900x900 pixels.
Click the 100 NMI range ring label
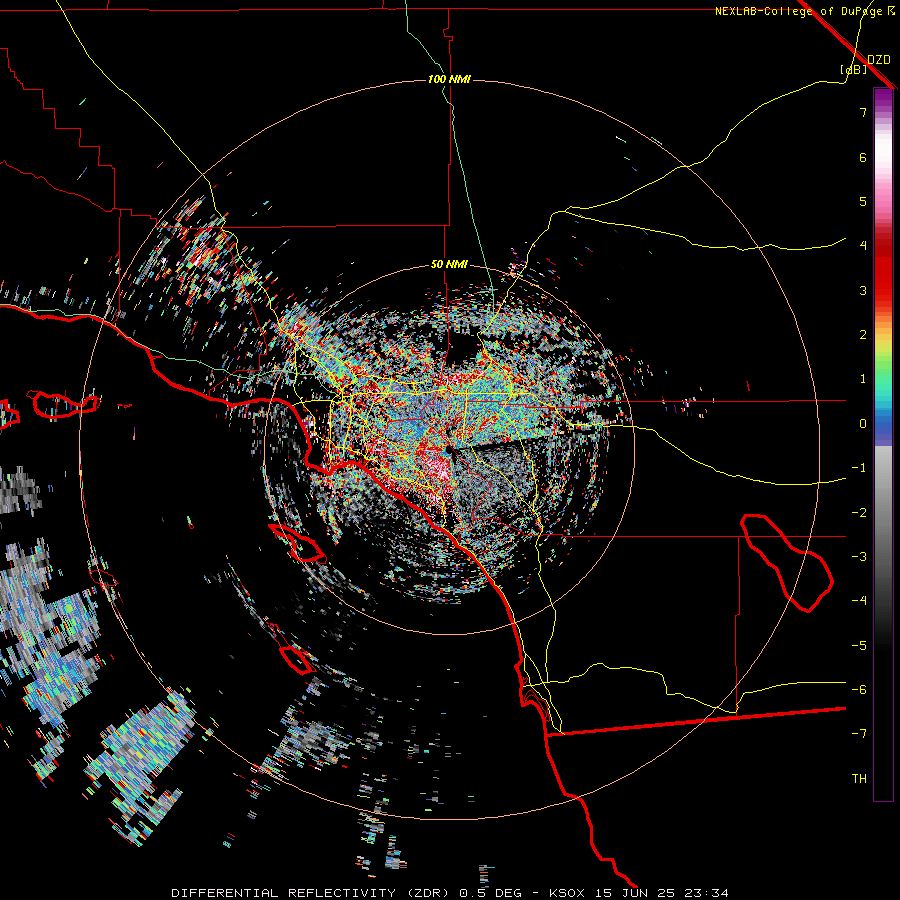(x=449, y=79)
